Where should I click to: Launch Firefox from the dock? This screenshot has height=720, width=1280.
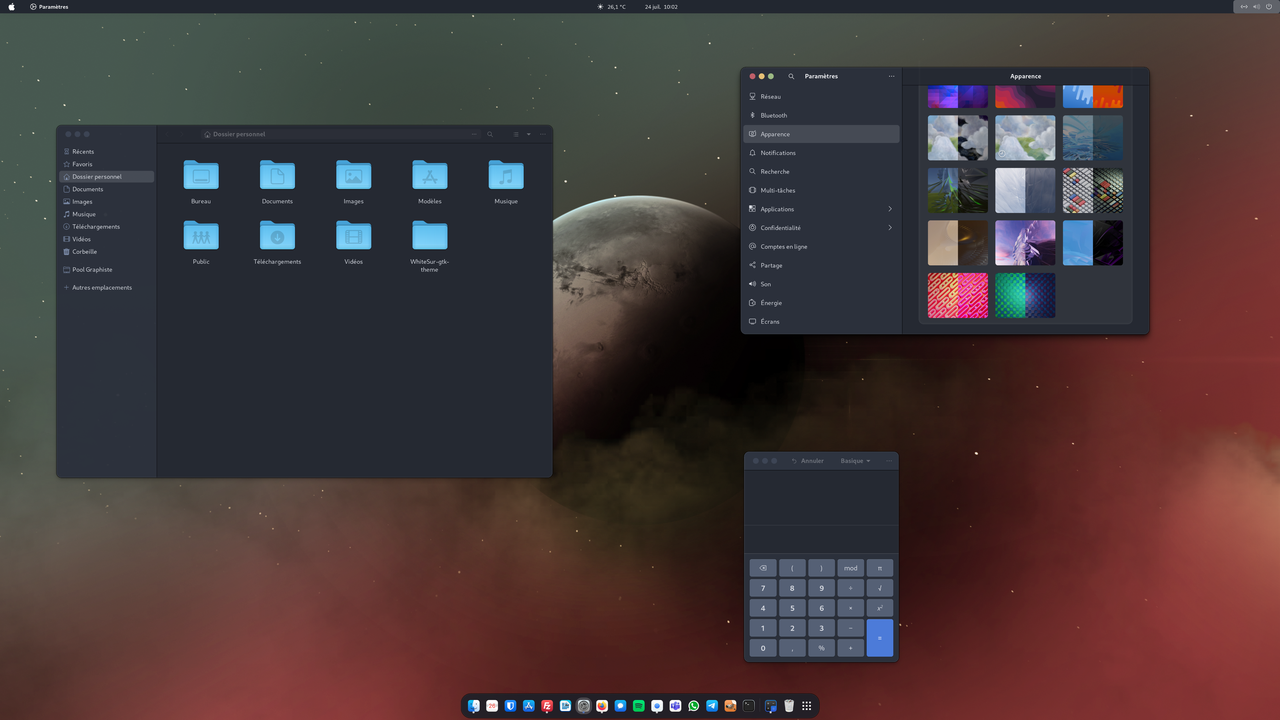(602, 706)
